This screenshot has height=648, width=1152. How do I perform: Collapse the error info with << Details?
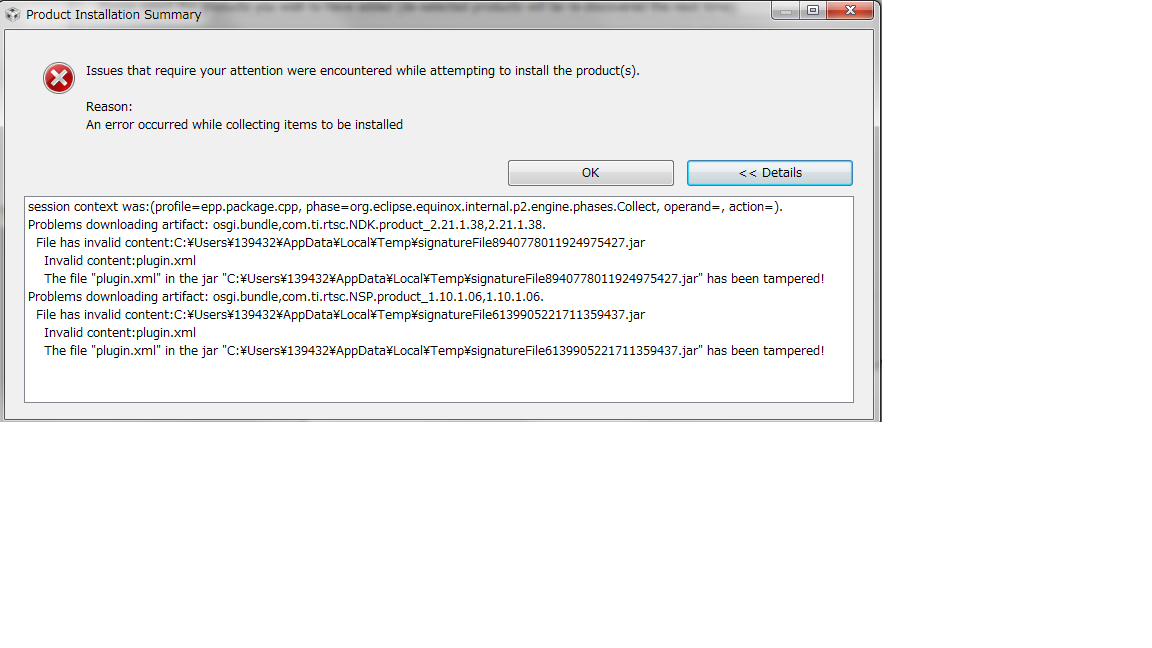point(770,173)
